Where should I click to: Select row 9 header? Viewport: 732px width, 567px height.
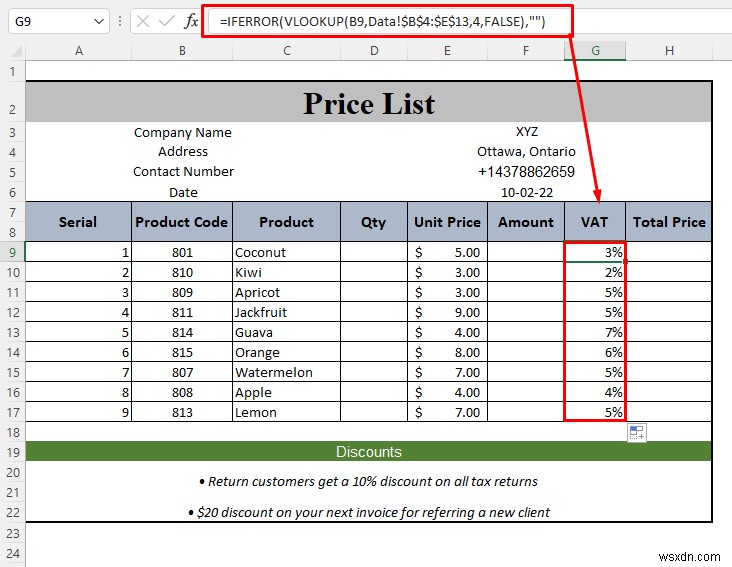pyautogui.click(x=13, y=252)
